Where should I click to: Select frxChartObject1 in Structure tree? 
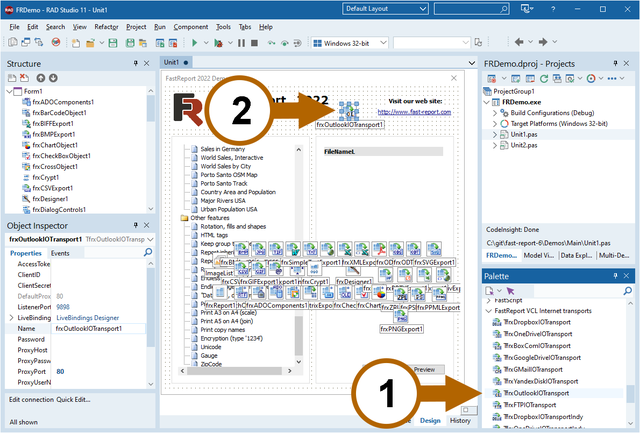pos(55,145)
